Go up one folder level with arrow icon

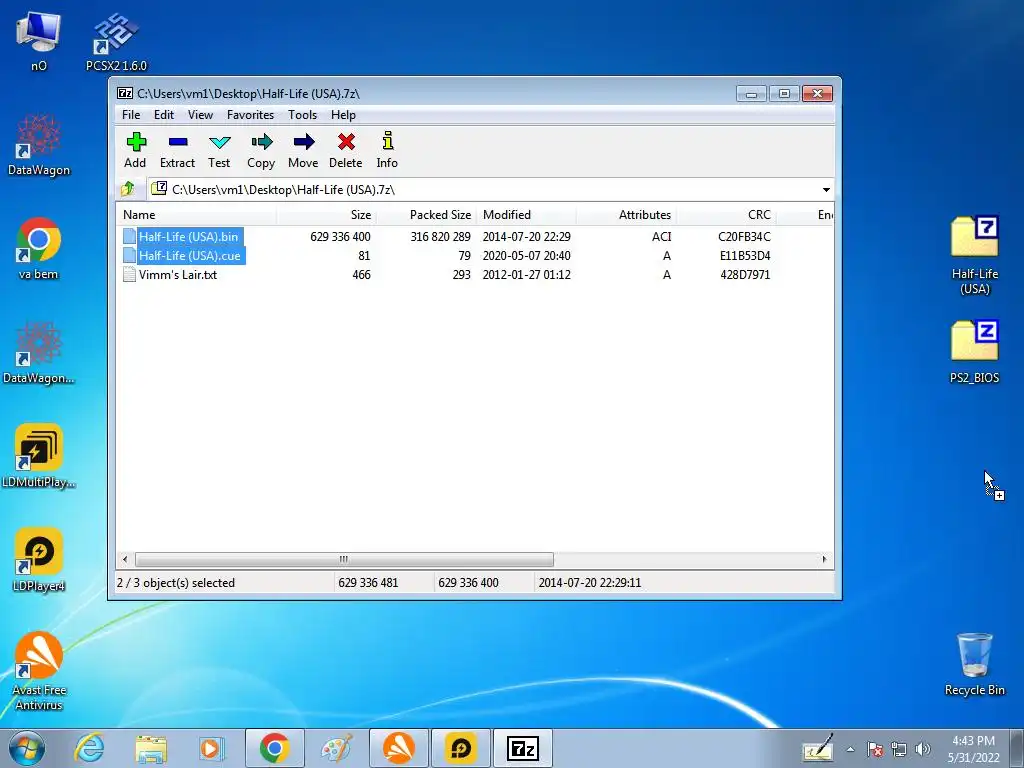pos(127,189)
